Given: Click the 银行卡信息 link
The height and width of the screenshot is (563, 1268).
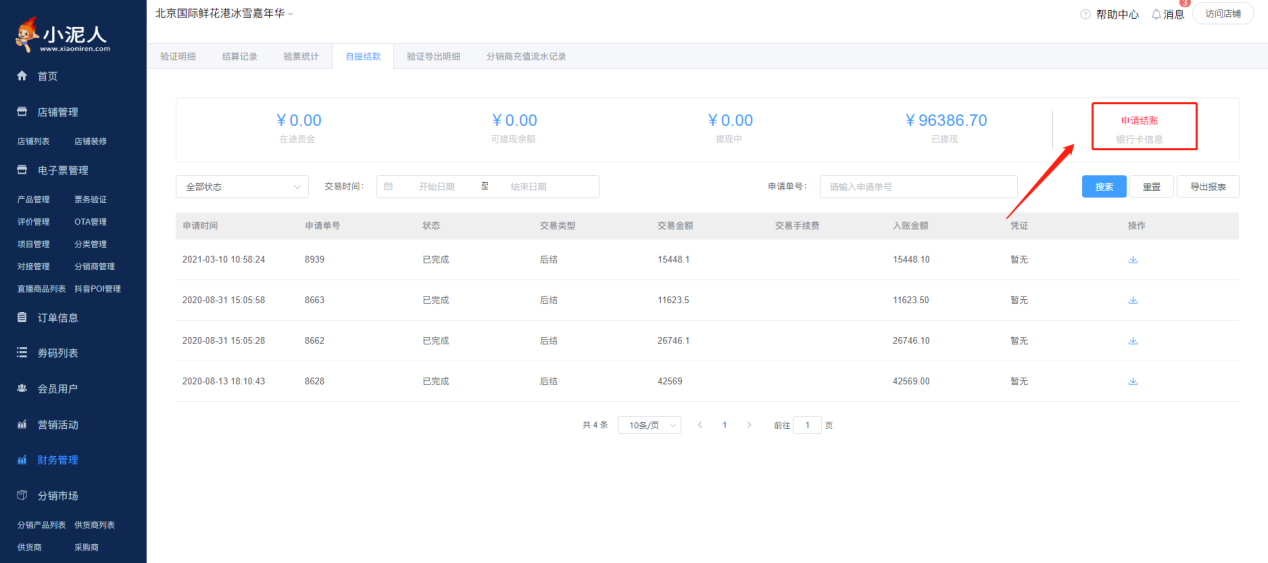Looking at the screenshot, I should point(1139,140).
